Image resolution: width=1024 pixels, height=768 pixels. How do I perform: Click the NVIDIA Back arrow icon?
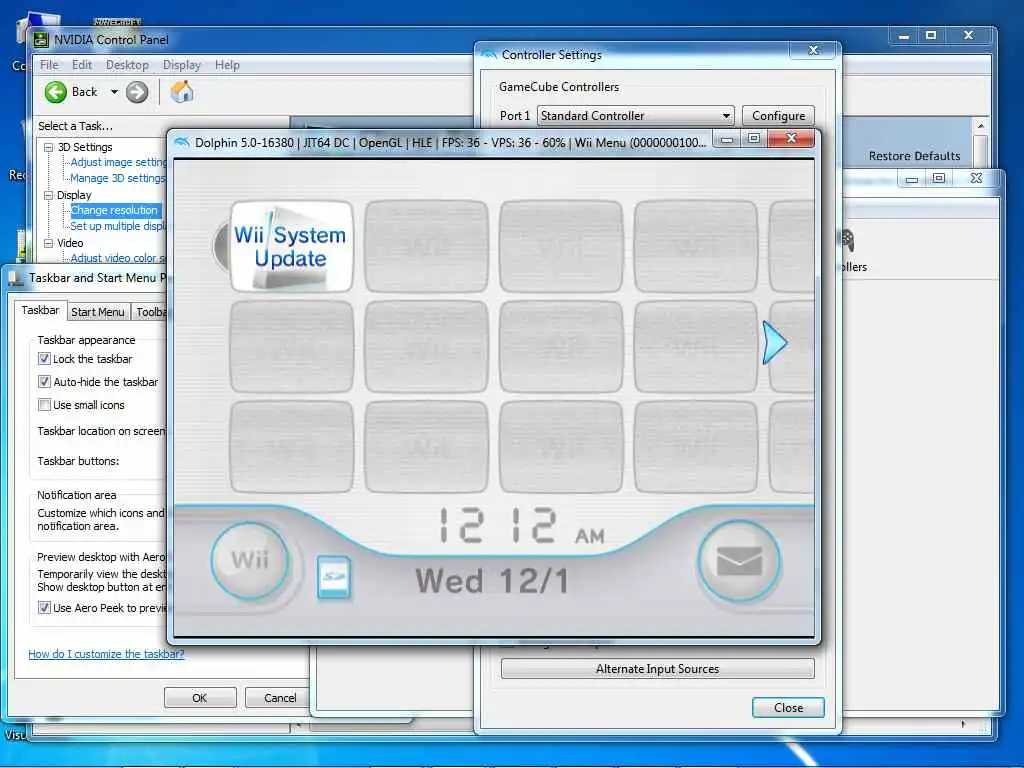(56, 92)
